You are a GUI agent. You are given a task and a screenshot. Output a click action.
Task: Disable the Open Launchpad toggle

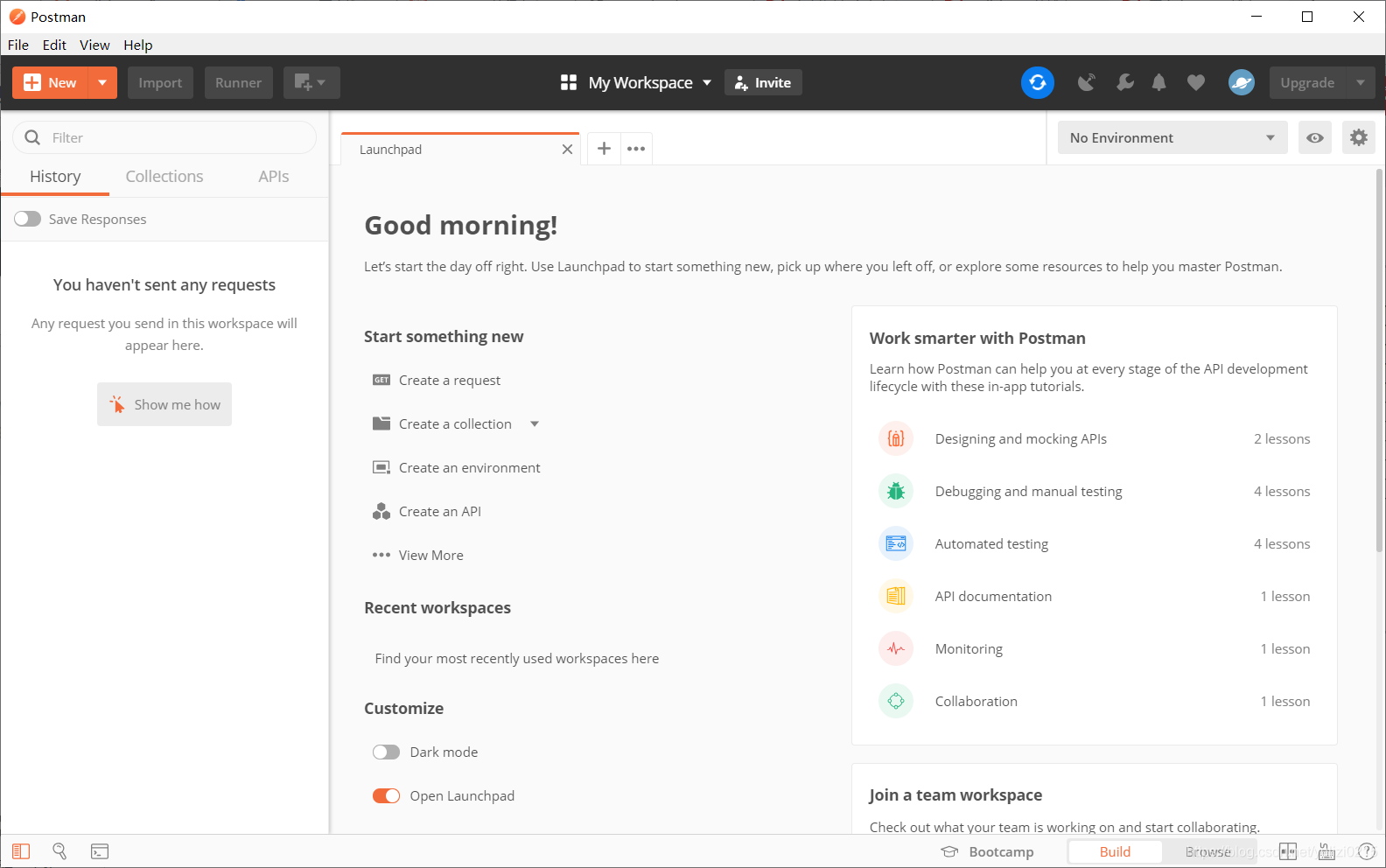pyautogui.click(x=386, y=796)
